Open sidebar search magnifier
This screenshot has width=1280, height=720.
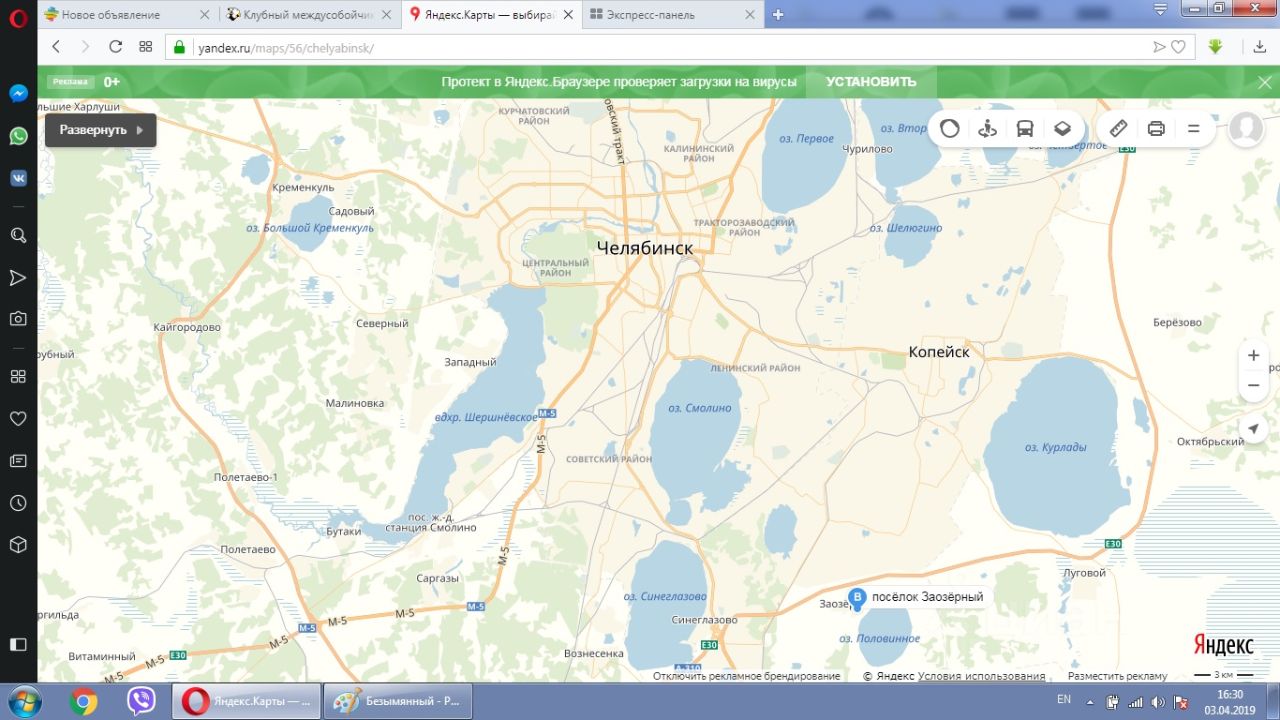coord(18,235)
